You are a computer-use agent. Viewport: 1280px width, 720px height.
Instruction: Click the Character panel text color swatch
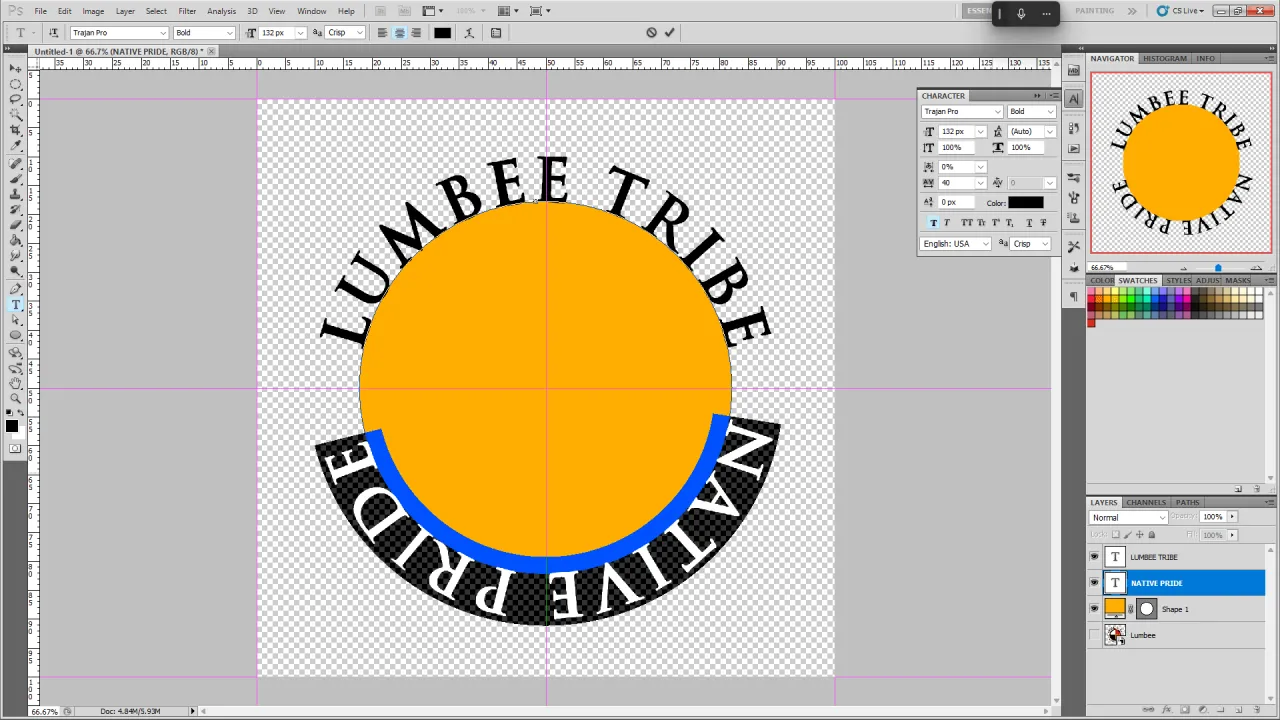(x=1025, y=203)
